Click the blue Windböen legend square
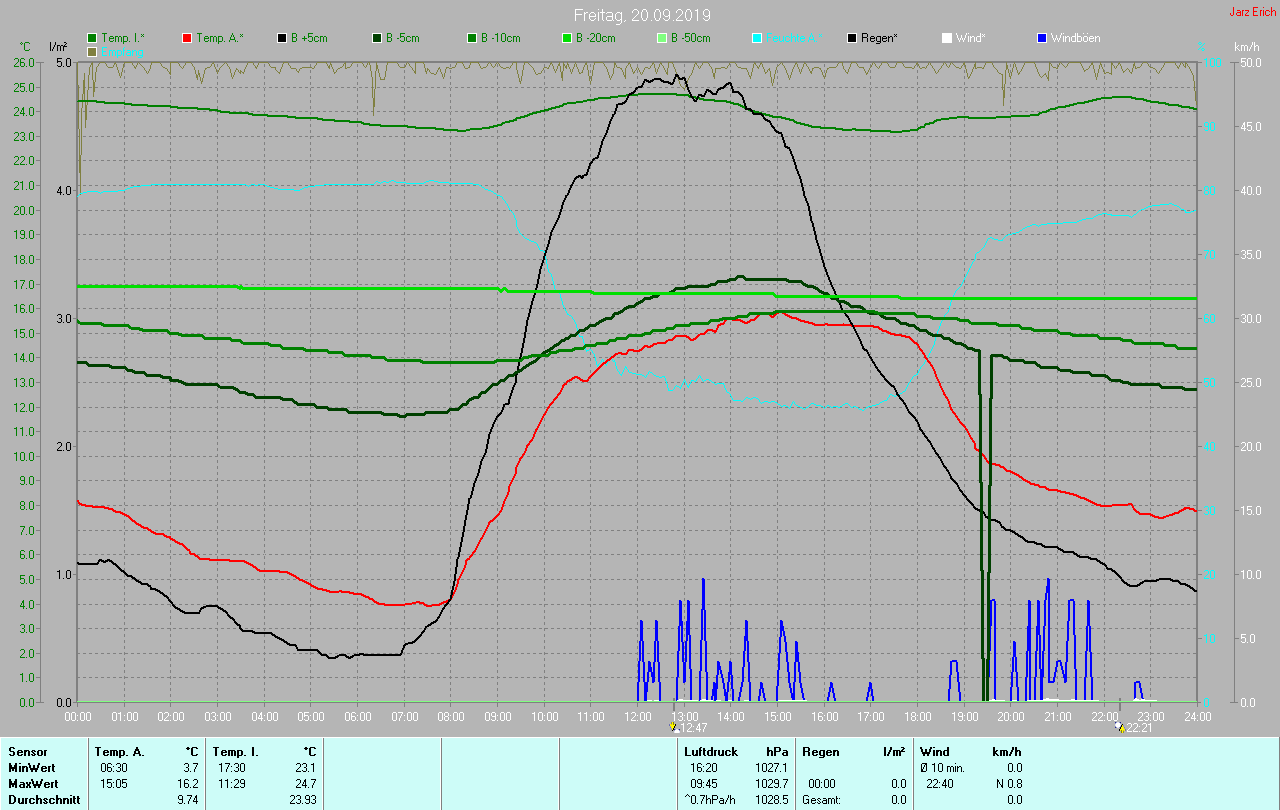The width and height of the screenshot is (1280, 810). pyautogui.click(x=1041, y=38)
